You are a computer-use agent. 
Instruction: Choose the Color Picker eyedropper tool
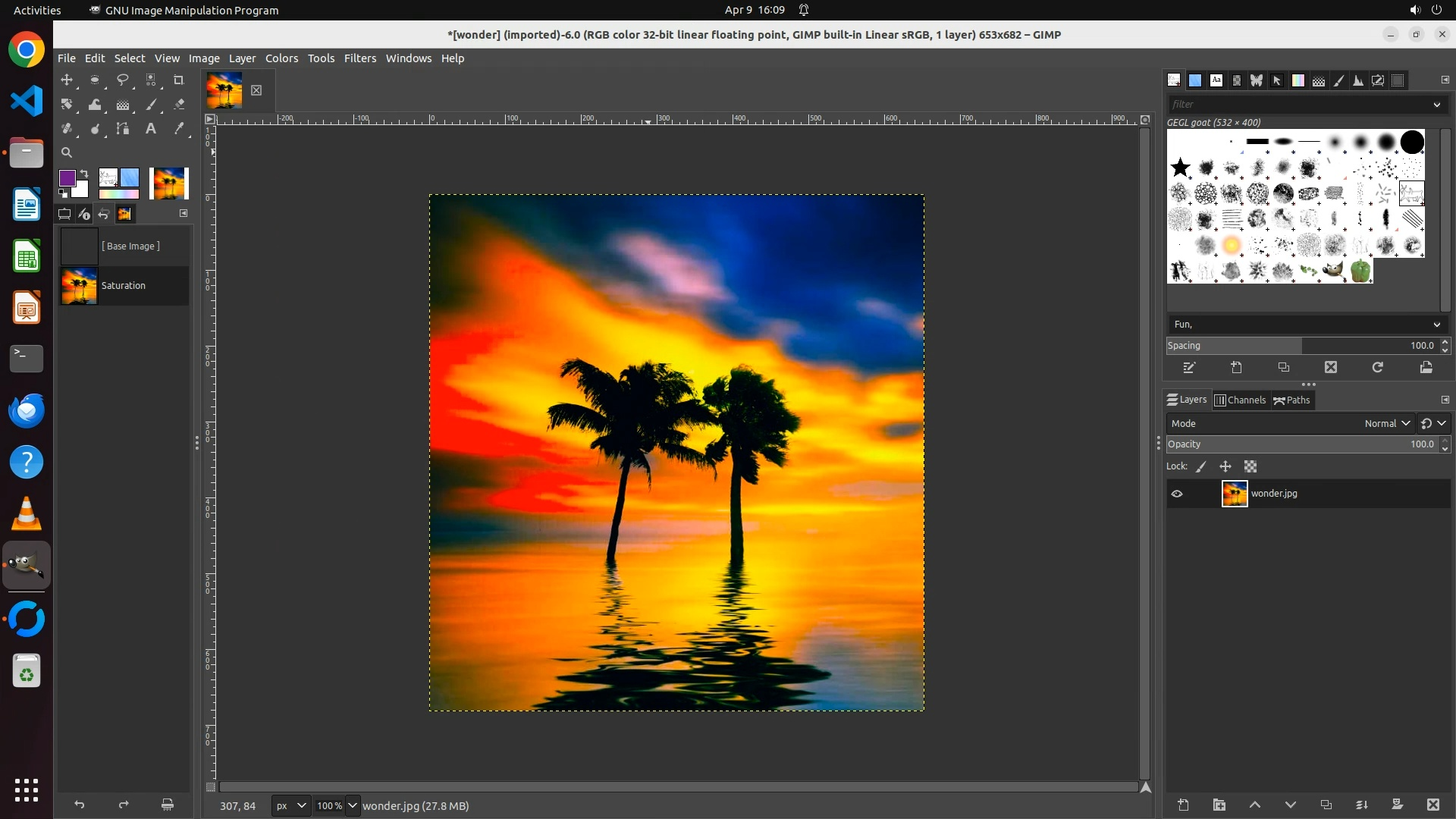pyautogui.click(x=179, y=129)
